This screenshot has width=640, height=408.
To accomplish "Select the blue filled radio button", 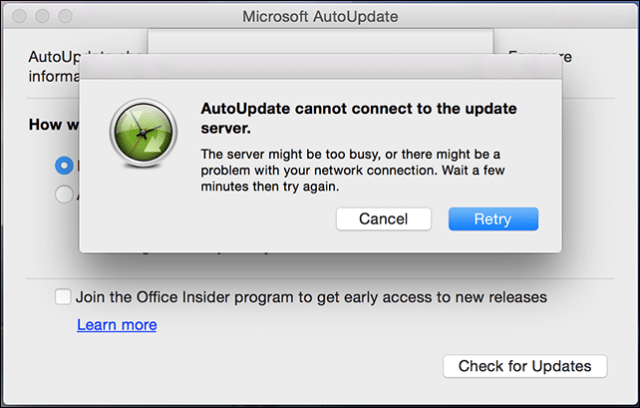I will [64, 166].
